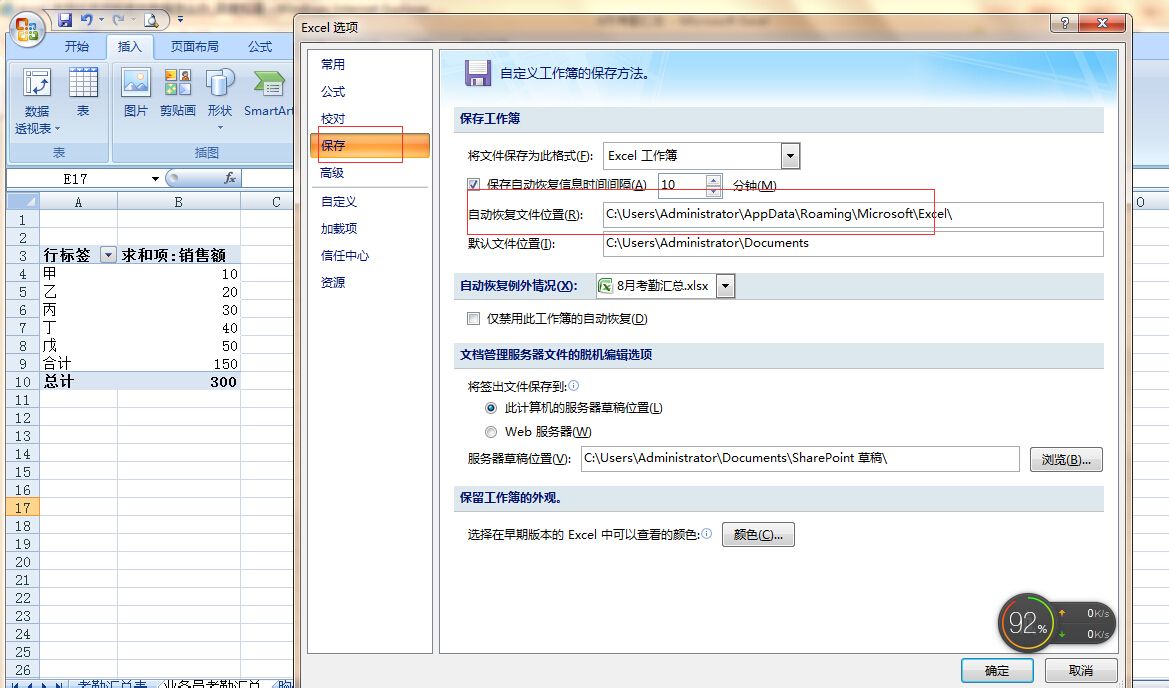Expand the Name Box dropdown arrow
This screenshot has width=1169, height=688.
[x=155, y=179]
